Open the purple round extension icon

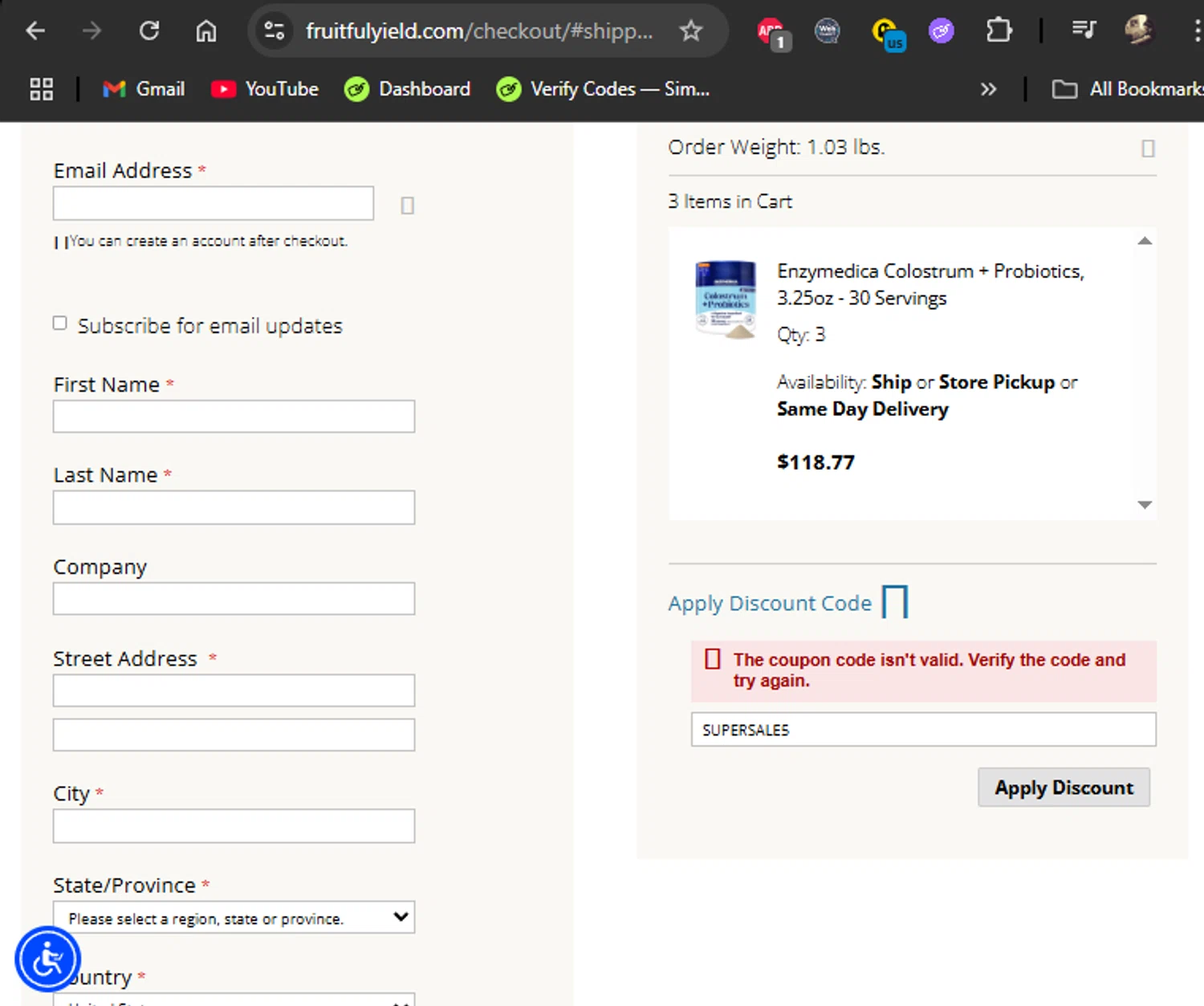tap(941, 31)
